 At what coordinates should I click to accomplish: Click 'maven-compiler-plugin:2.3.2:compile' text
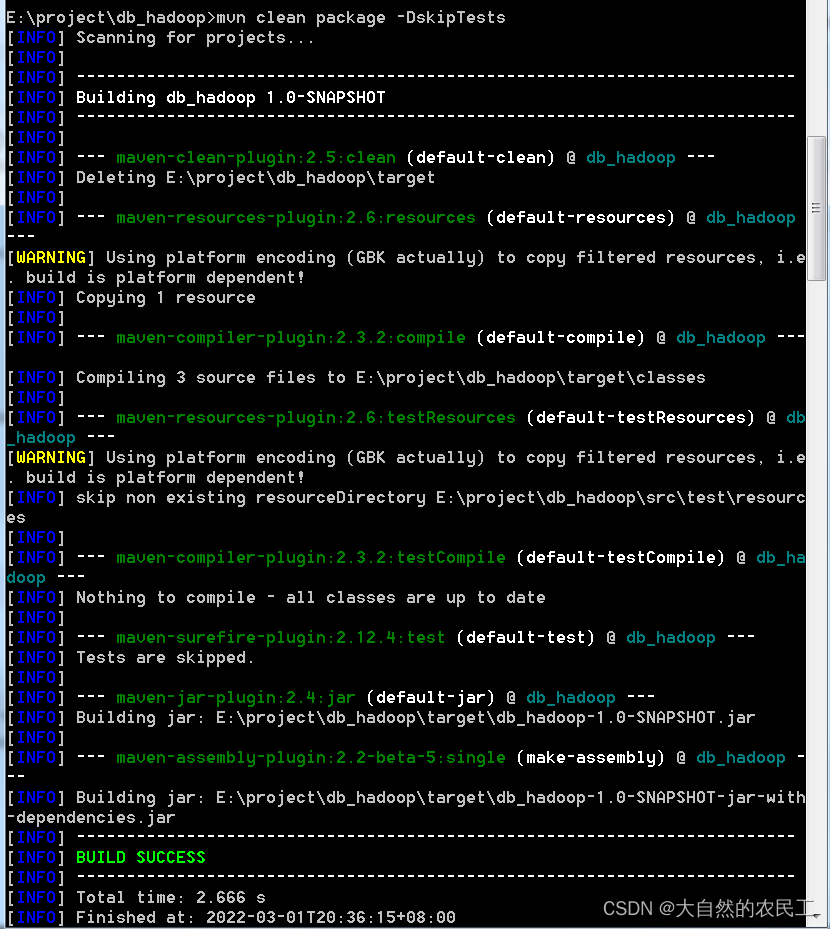291,338
